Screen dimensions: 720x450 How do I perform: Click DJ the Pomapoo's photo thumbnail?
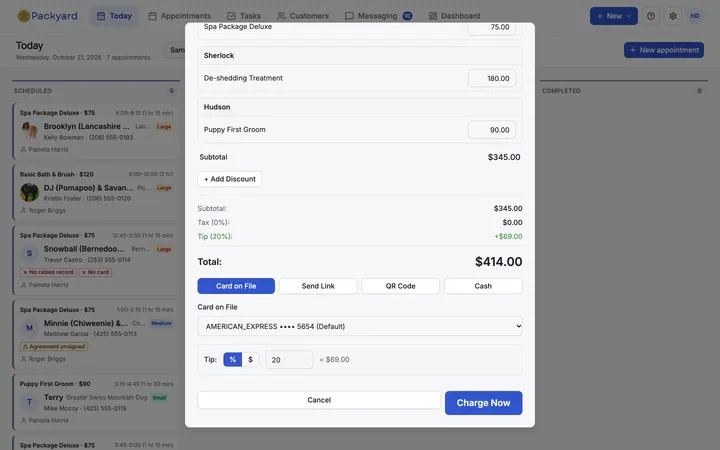[29, 192]
